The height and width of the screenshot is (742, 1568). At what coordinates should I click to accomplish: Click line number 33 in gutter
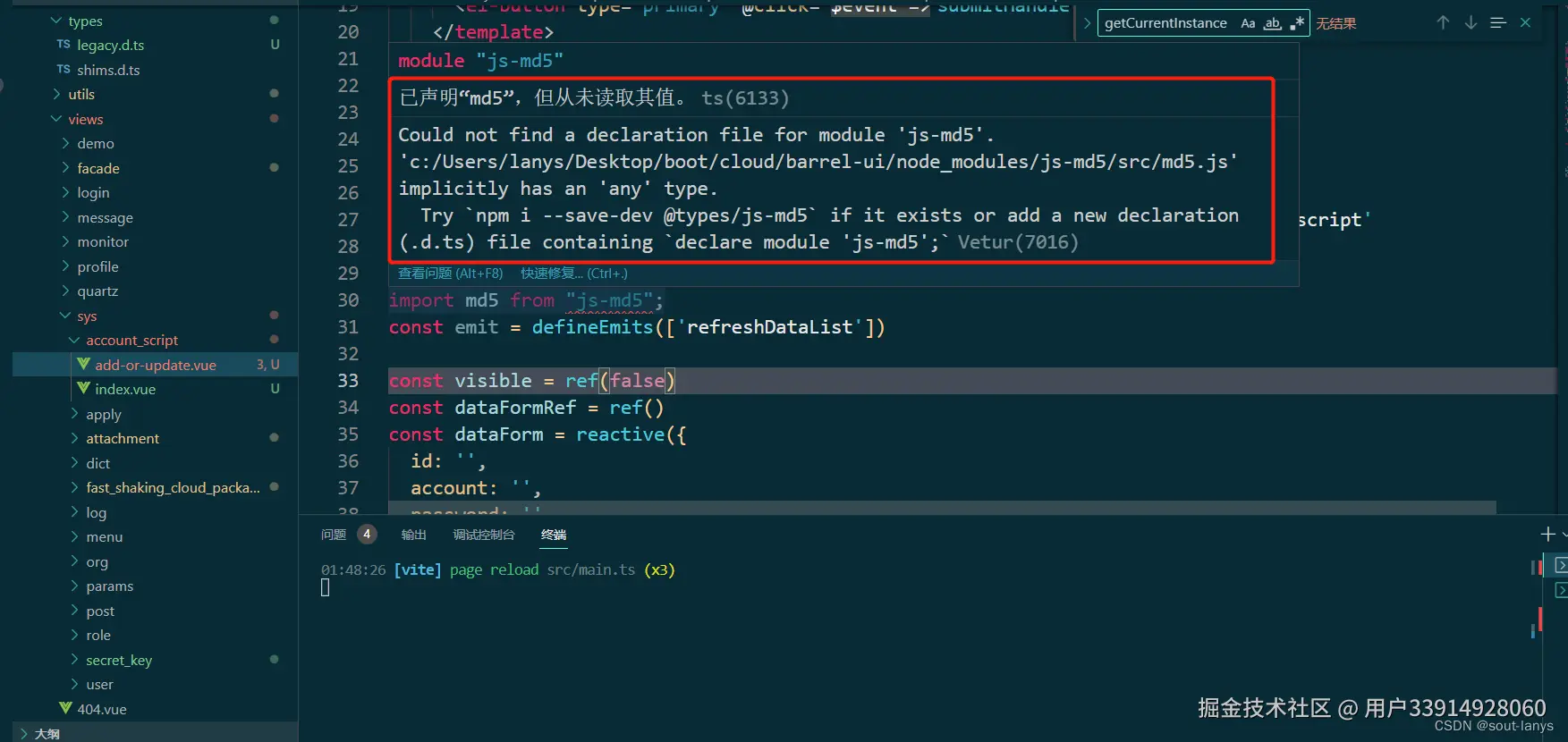pyautogui.click(x=348, y=381)
